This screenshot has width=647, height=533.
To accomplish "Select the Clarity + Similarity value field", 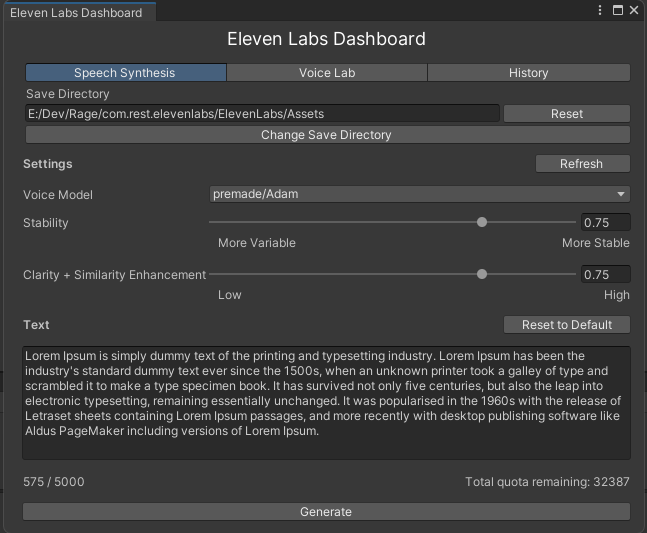I will pos(605,275).
